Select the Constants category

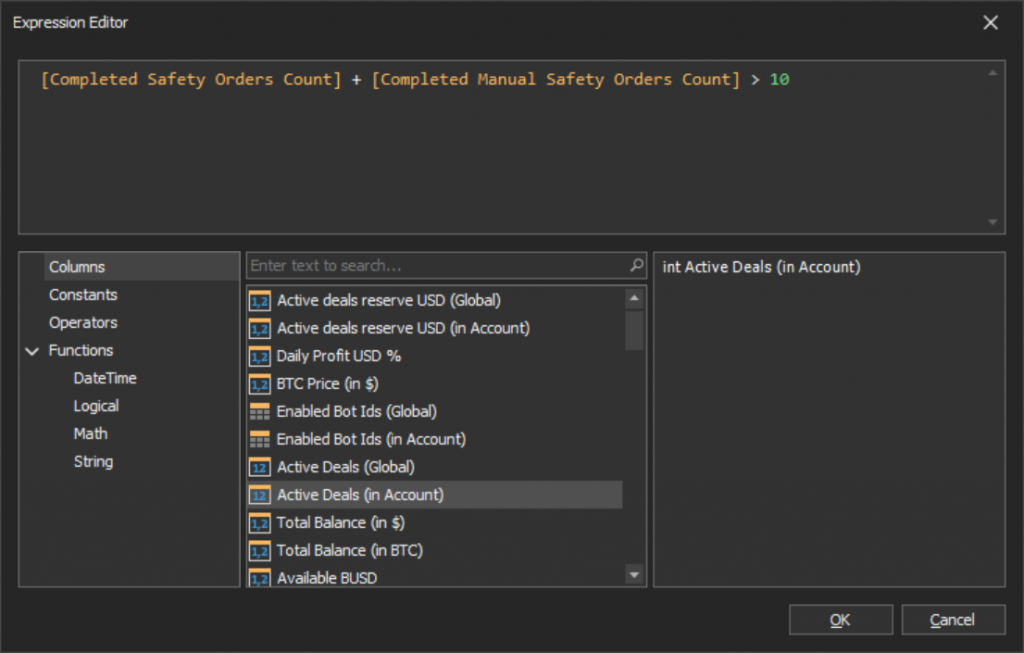[x=83, y=295]
